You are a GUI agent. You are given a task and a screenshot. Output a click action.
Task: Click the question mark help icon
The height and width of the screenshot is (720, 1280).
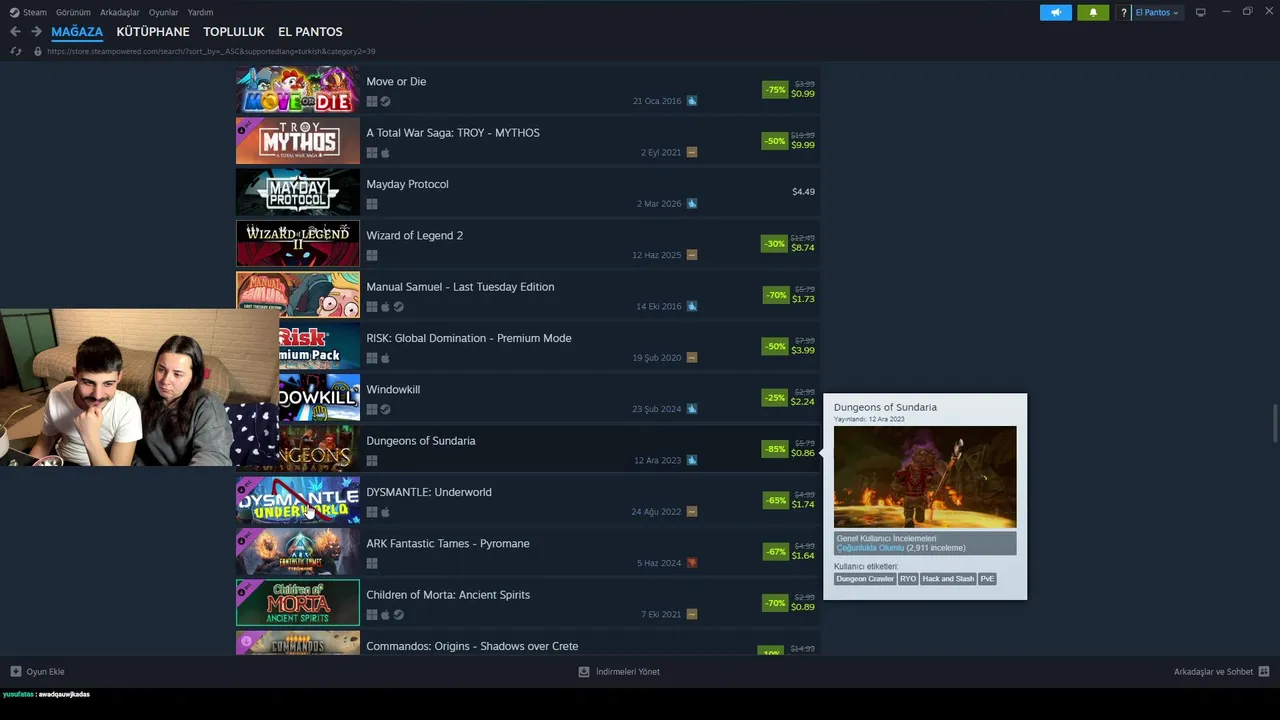click(1124, 13)
